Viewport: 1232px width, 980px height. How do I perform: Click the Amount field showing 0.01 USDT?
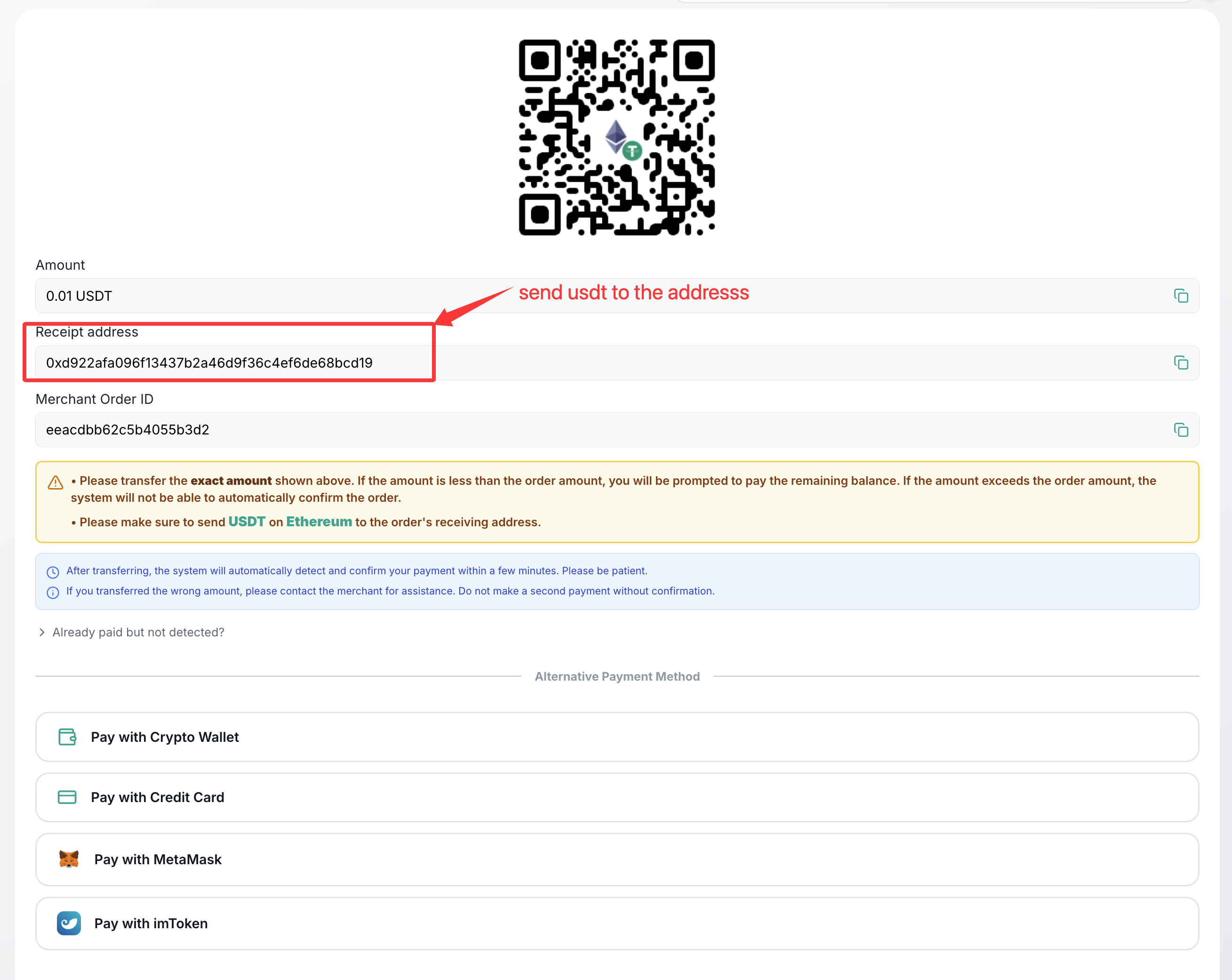617,296
